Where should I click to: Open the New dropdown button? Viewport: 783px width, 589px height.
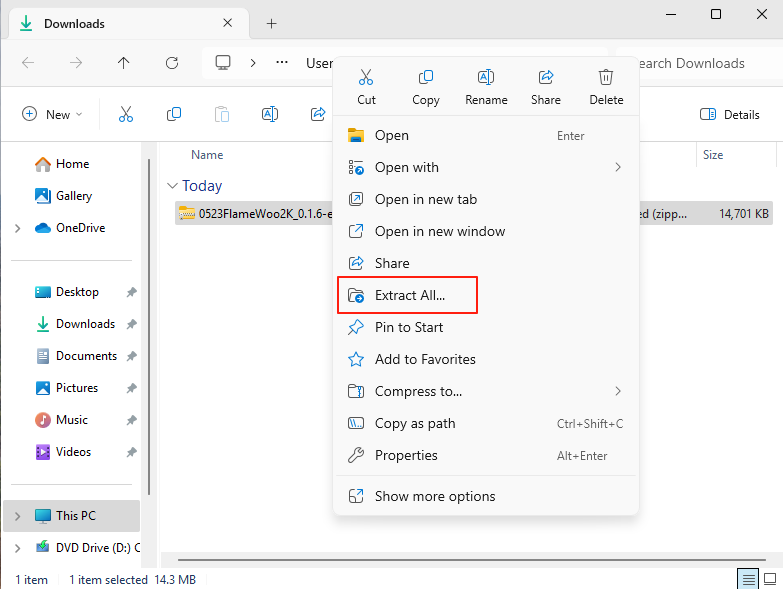point(53,115)
